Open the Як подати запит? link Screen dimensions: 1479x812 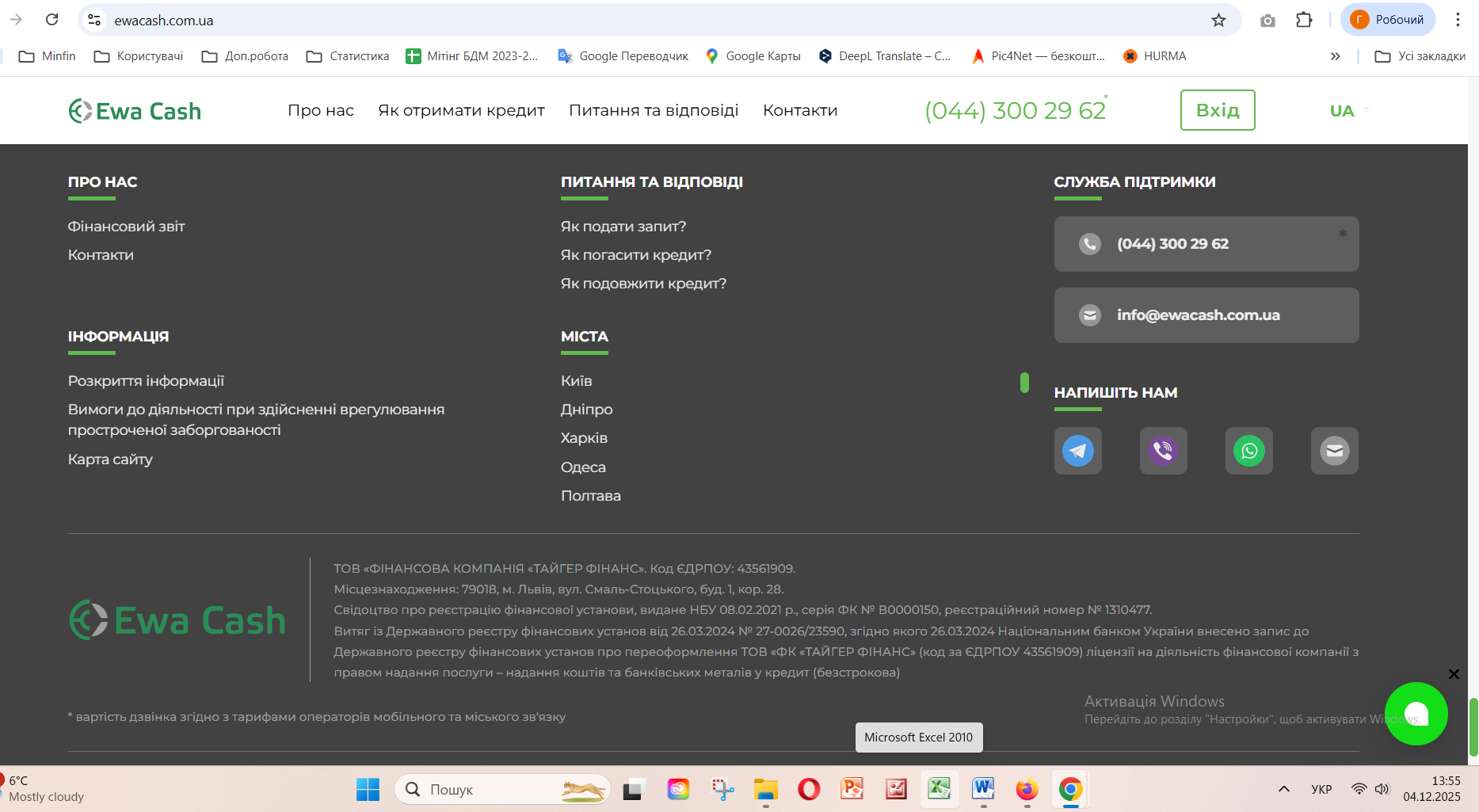[623, 227]
